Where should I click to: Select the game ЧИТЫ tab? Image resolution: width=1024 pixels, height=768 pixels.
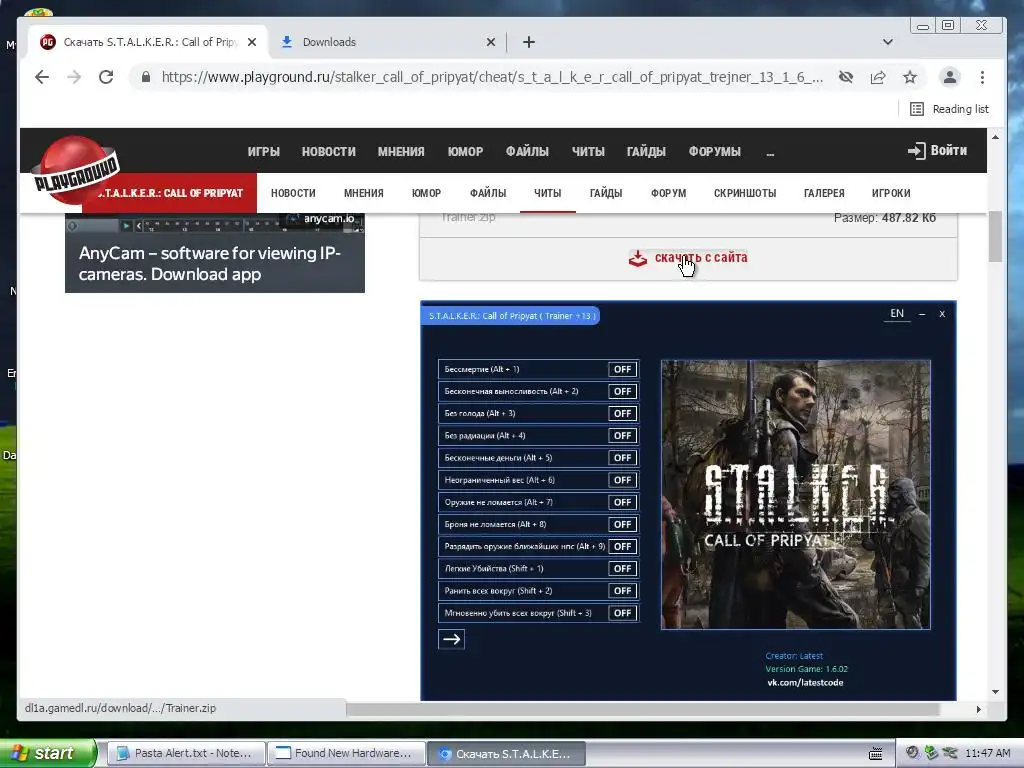(547, 193)
